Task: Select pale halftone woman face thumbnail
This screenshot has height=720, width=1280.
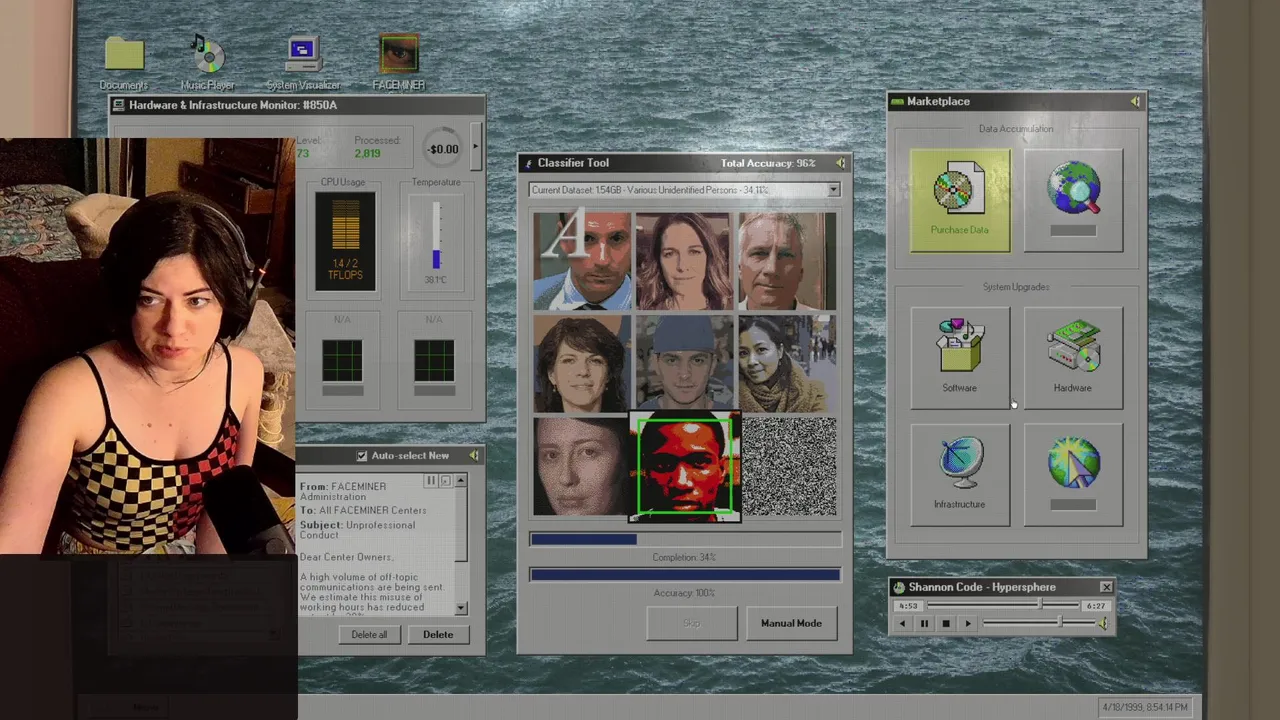Action: pos(582,467)
